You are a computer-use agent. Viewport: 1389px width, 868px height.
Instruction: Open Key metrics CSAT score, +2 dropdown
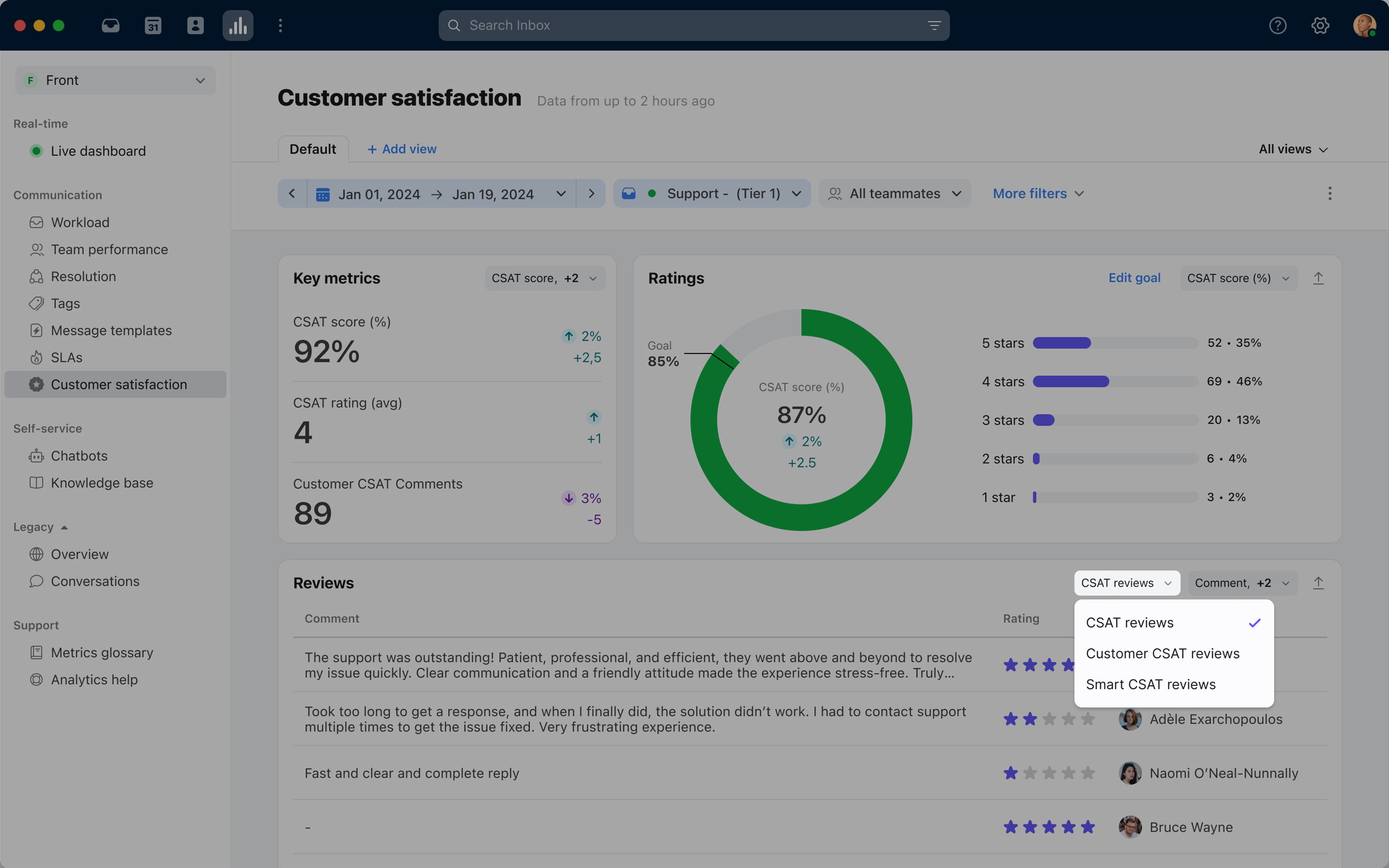[545, 278]
